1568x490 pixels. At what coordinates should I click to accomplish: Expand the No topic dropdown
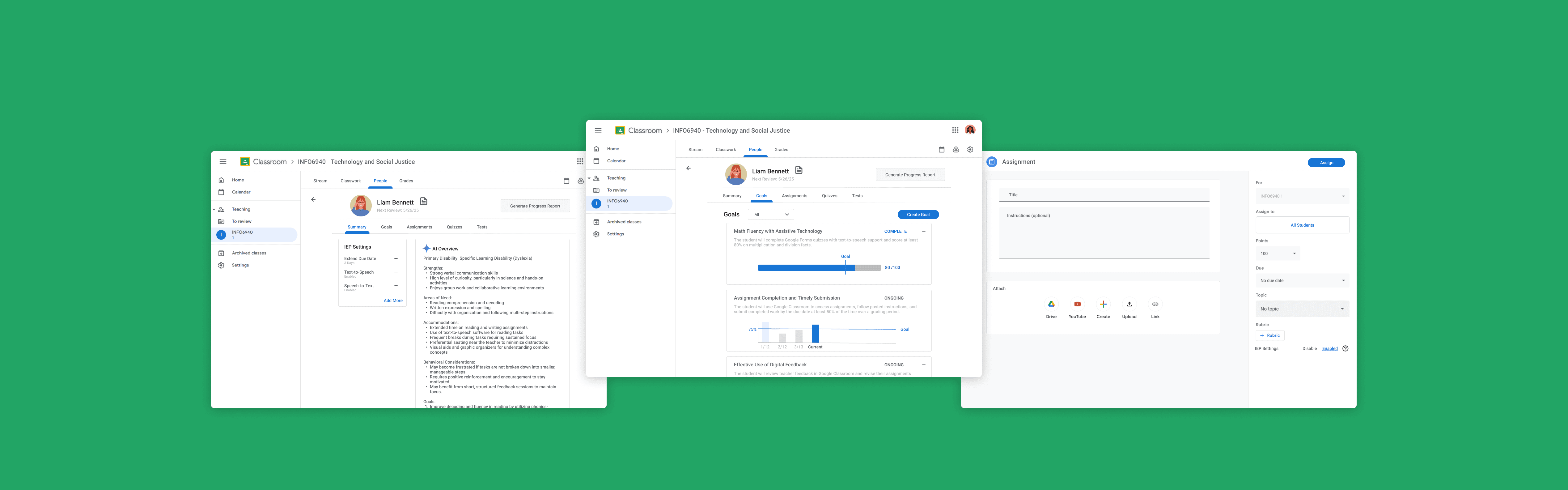pyautogui.click(x=1302, y=309)
